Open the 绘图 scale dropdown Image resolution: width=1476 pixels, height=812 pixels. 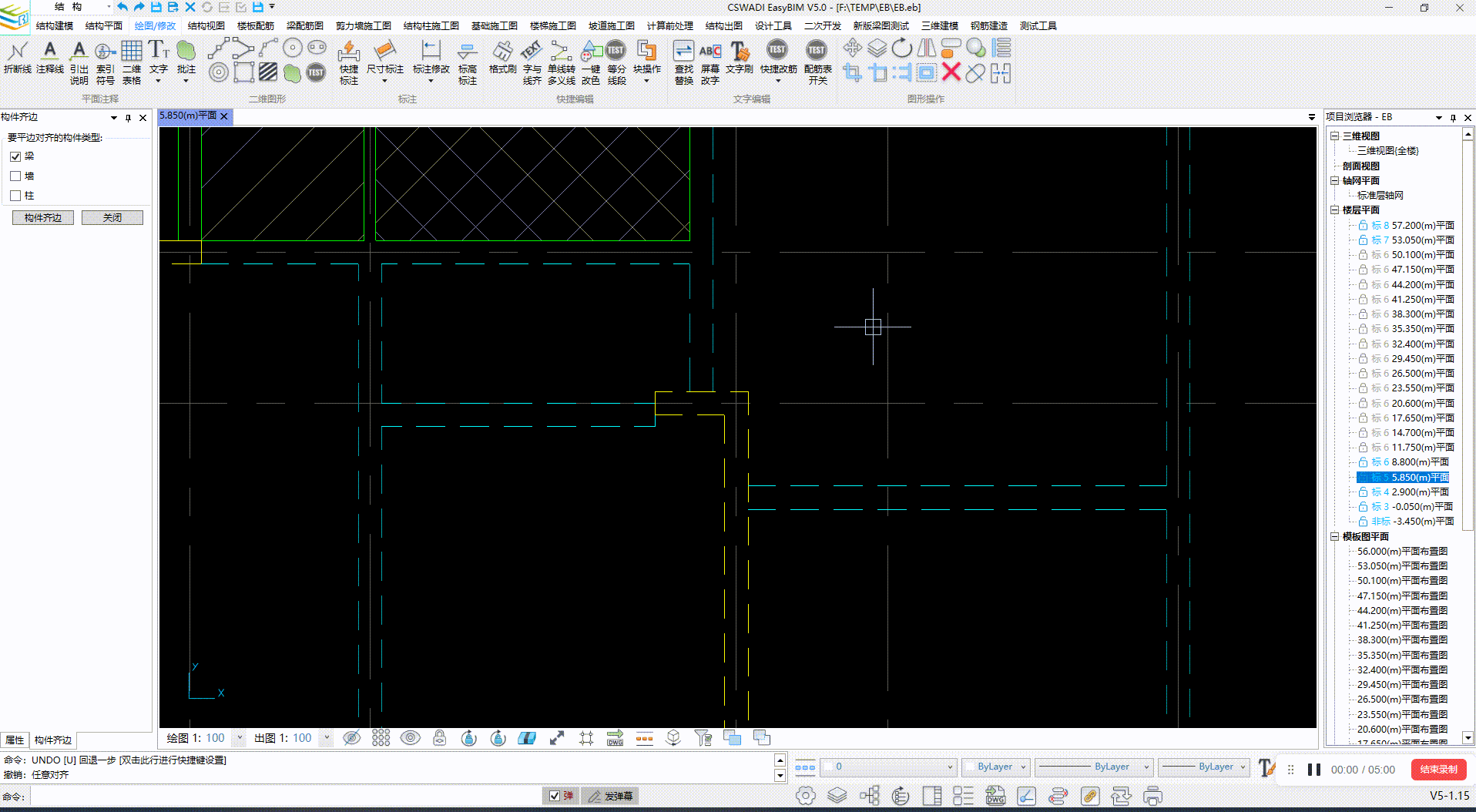click(x=240, y=738)
